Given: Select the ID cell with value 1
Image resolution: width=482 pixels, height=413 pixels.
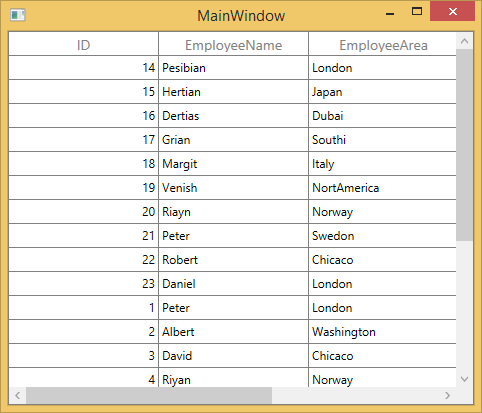Looking at the screenshot, I should click(84, 308).
